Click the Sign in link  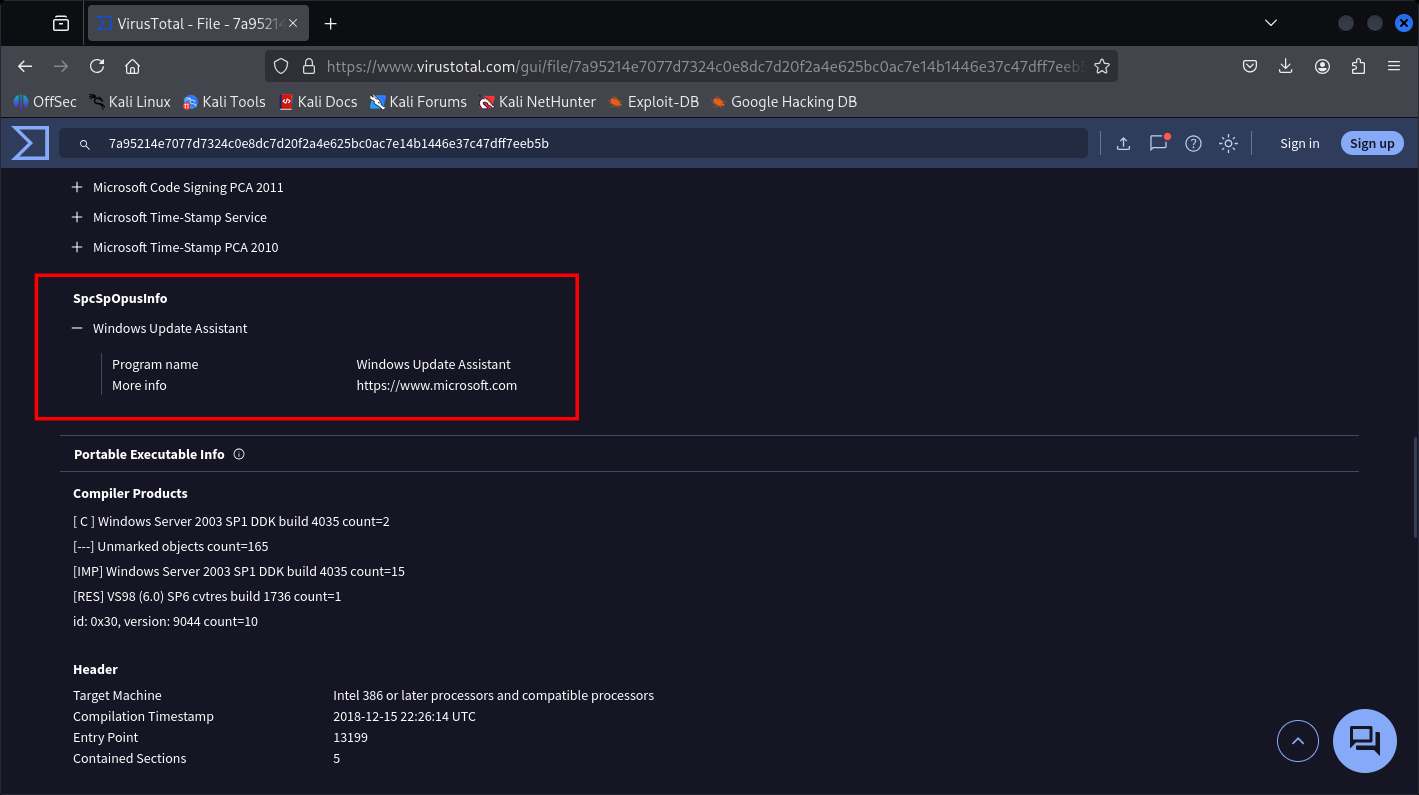tap(1299, 143)
